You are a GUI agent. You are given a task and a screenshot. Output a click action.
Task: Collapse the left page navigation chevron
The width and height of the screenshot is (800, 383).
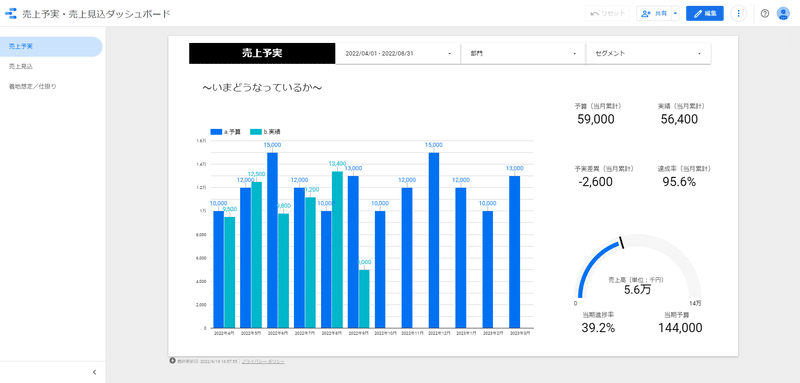point(94,372)
